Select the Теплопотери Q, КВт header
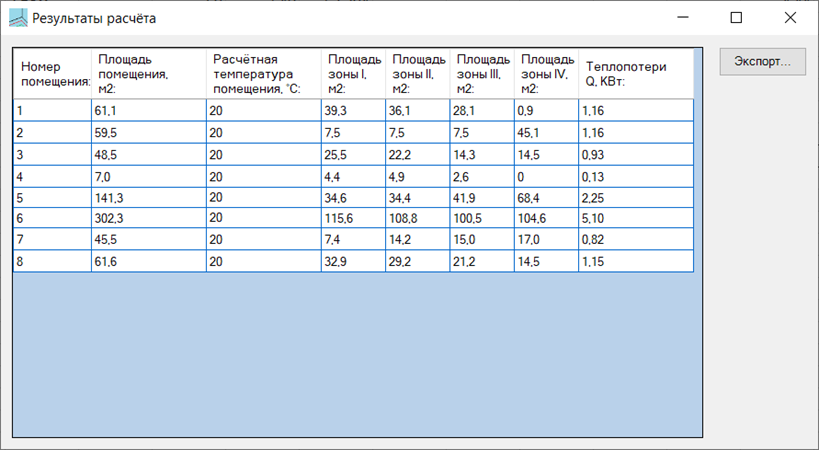Viewport: 819px width, 450px height. 634,73
